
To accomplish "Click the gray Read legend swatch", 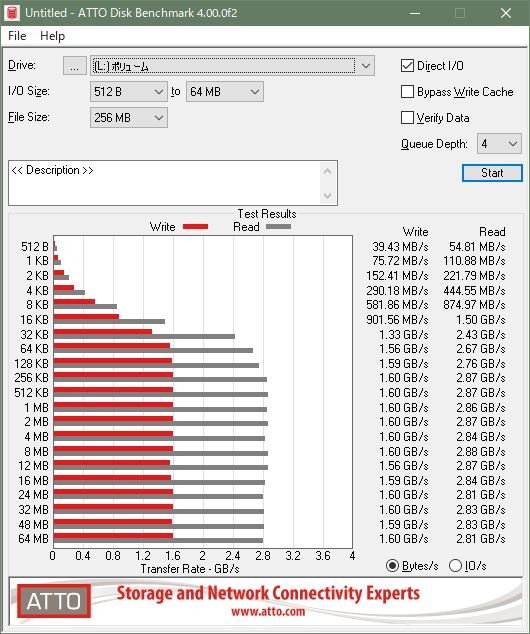I will pos(279,227).
